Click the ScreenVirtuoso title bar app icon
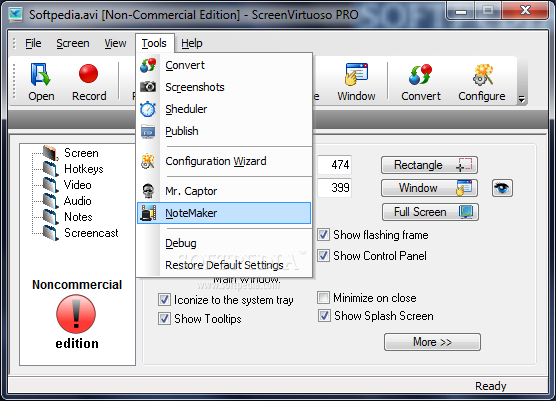556x401 pixels. [16, 14]
